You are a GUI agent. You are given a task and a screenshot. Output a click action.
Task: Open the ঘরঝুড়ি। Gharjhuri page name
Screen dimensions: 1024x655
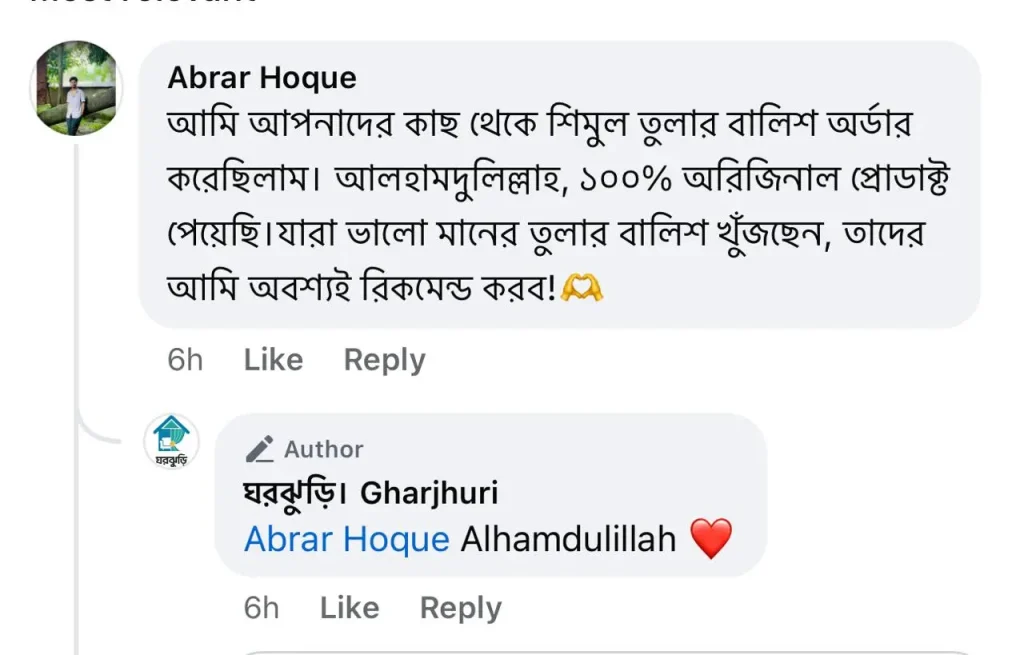coord(371,493)
